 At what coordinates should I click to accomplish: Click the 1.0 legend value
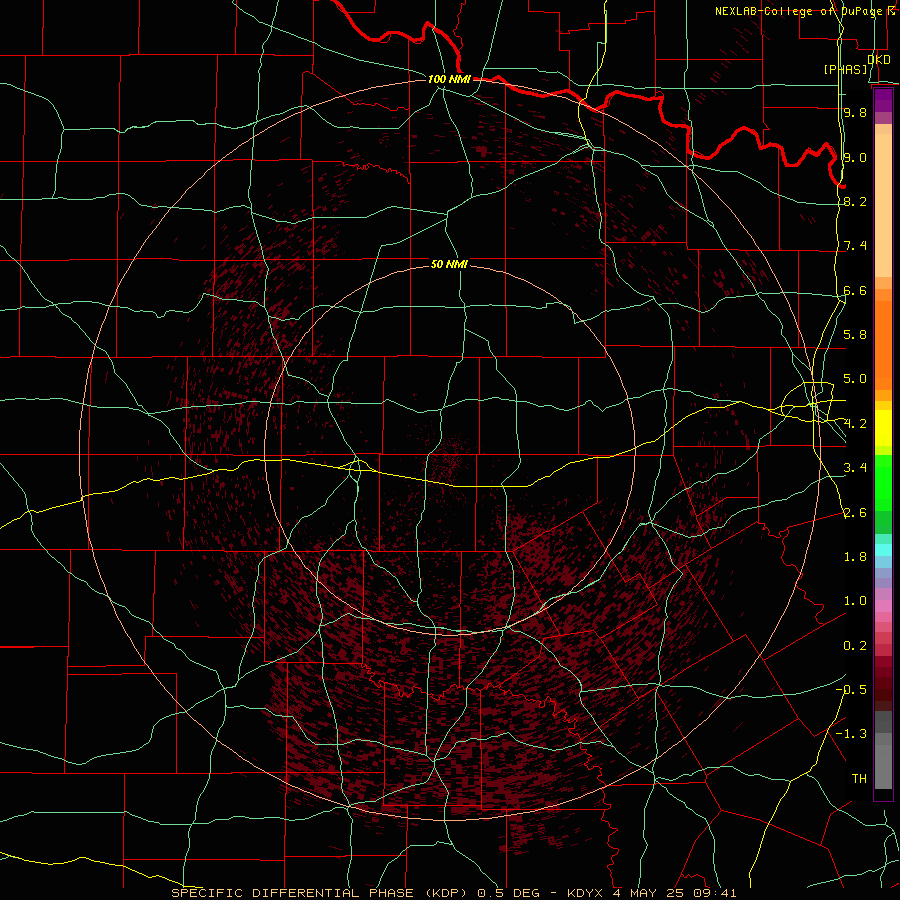[x=855, y=601]
